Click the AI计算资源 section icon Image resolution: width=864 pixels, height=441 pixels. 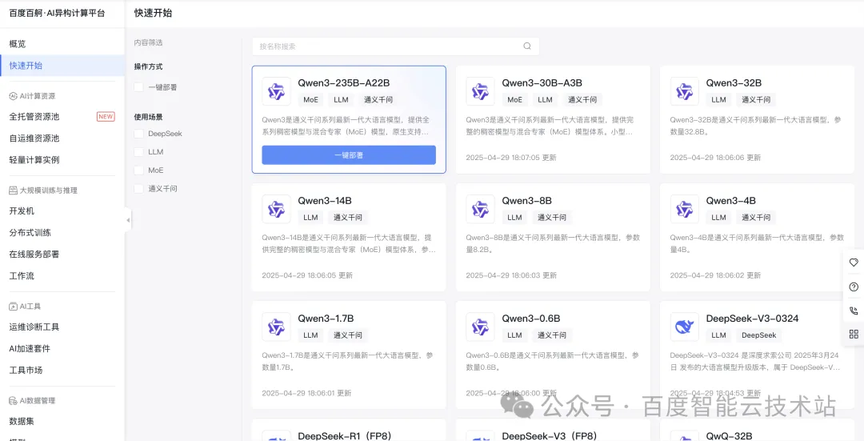(13, 96)
